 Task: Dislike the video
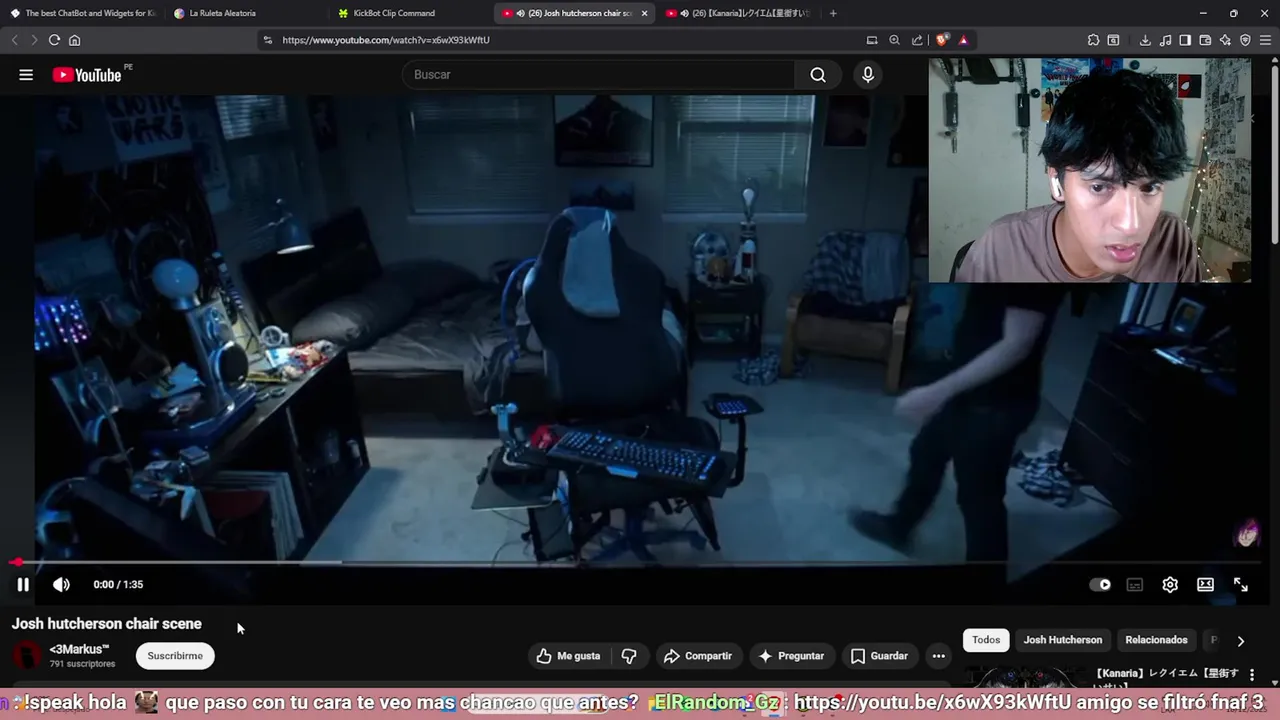tap(629, 656)
